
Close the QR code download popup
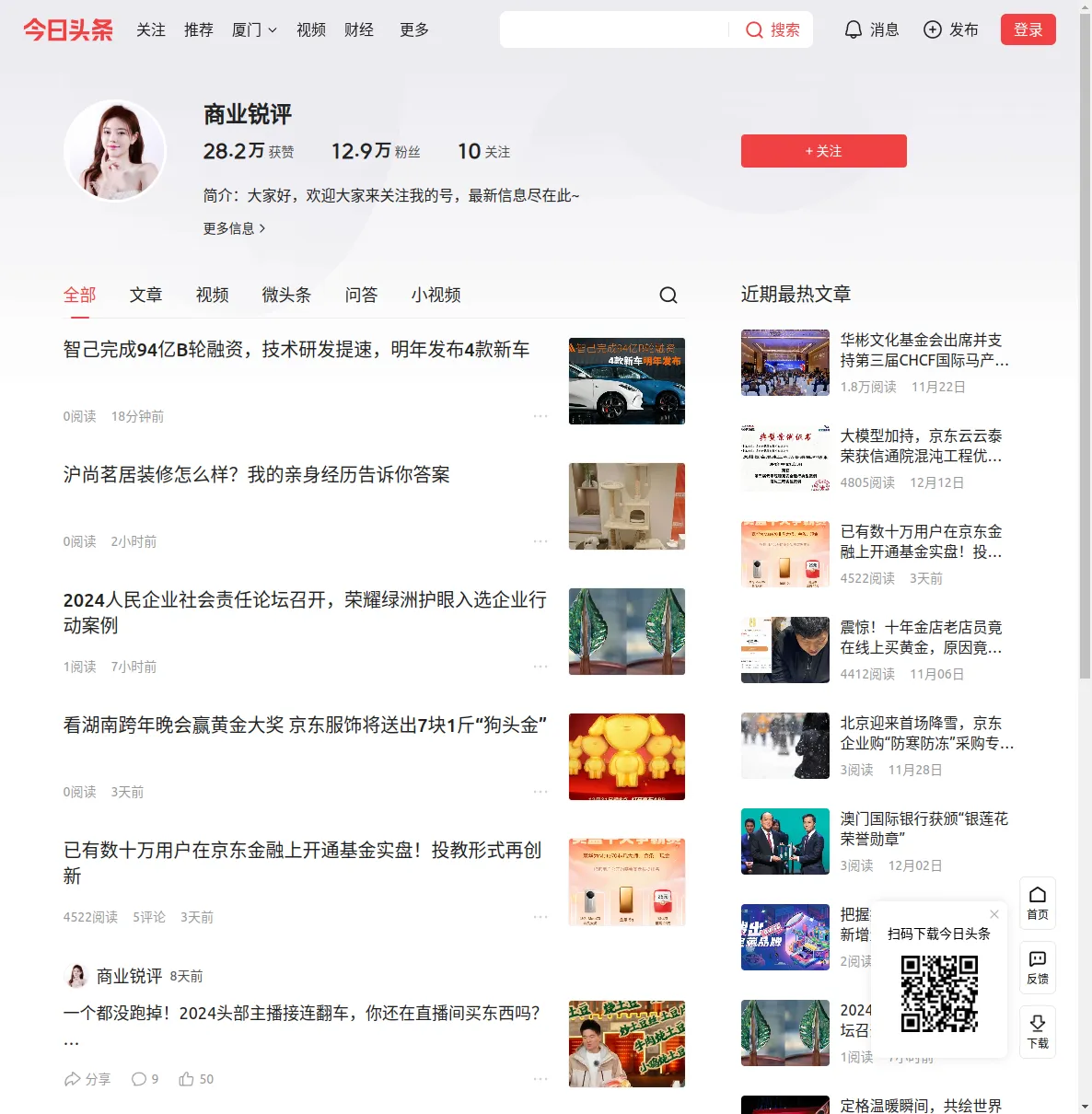click(x=994, y=914)
